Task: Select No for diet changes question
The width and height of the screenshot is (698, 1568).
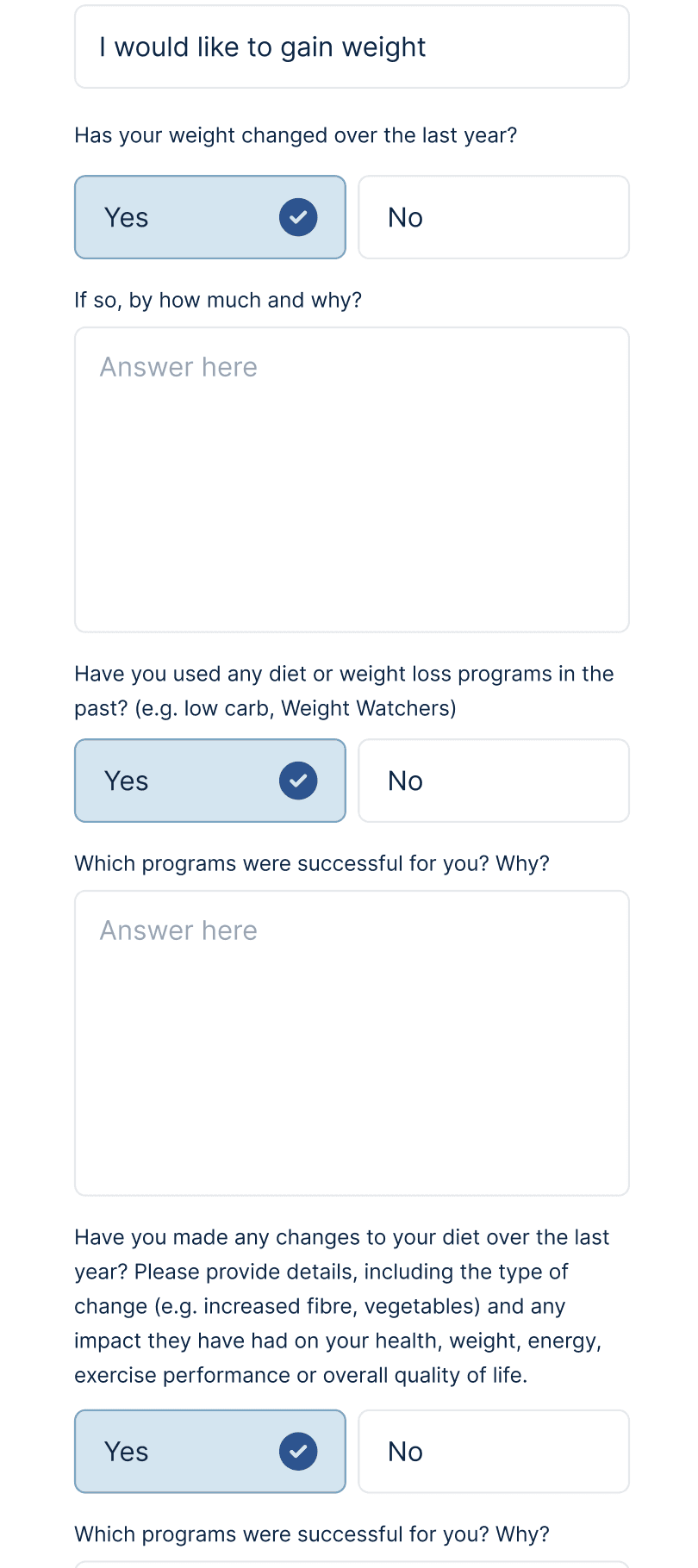Action: (493, 1452)
